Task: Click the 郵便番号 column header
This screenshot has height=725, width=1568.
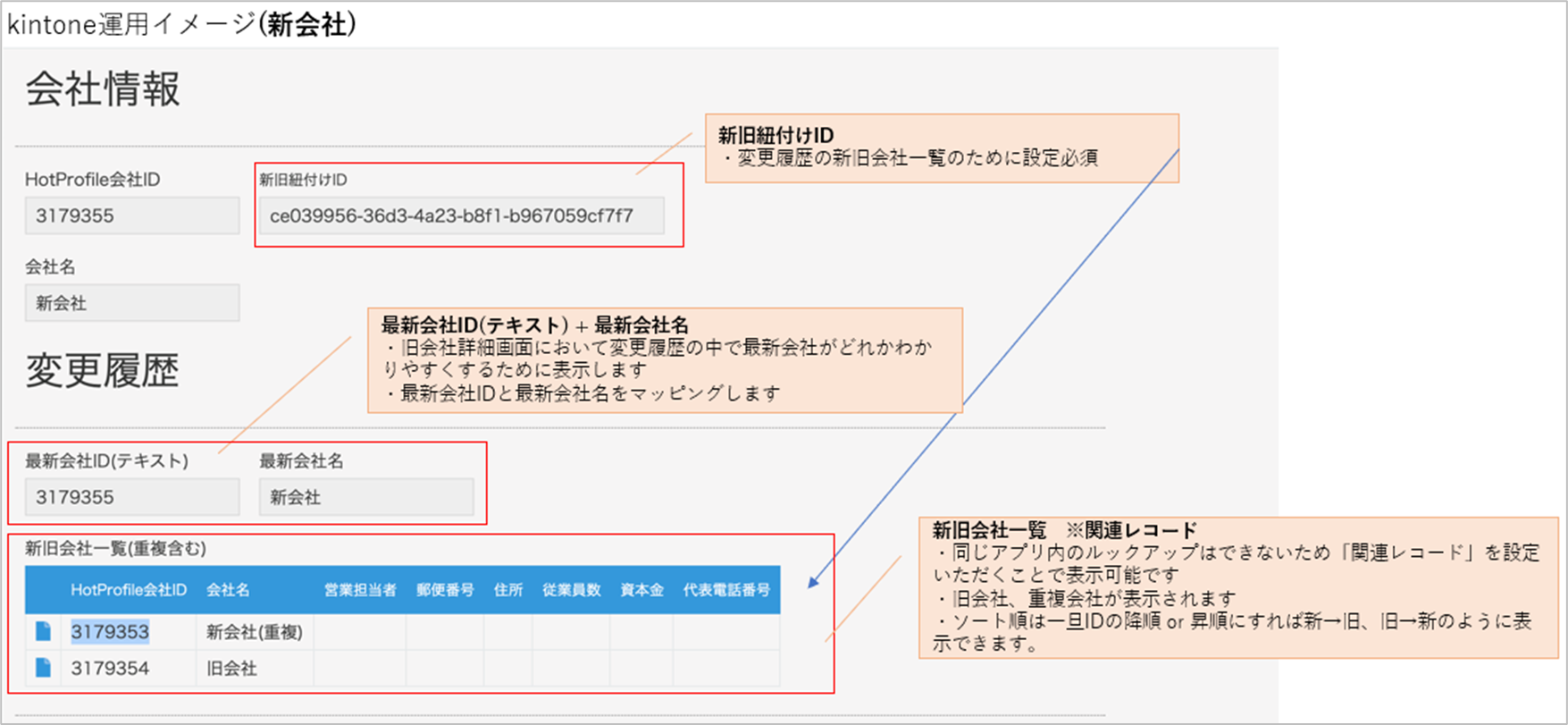Action: 445,590
